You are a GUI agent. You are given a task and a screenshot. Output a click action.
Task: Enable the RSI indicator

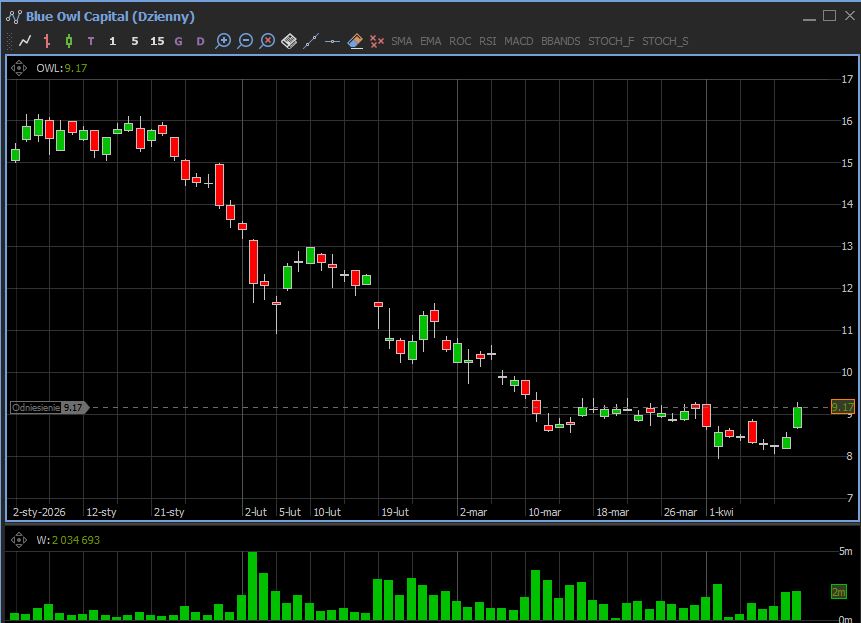487,41
